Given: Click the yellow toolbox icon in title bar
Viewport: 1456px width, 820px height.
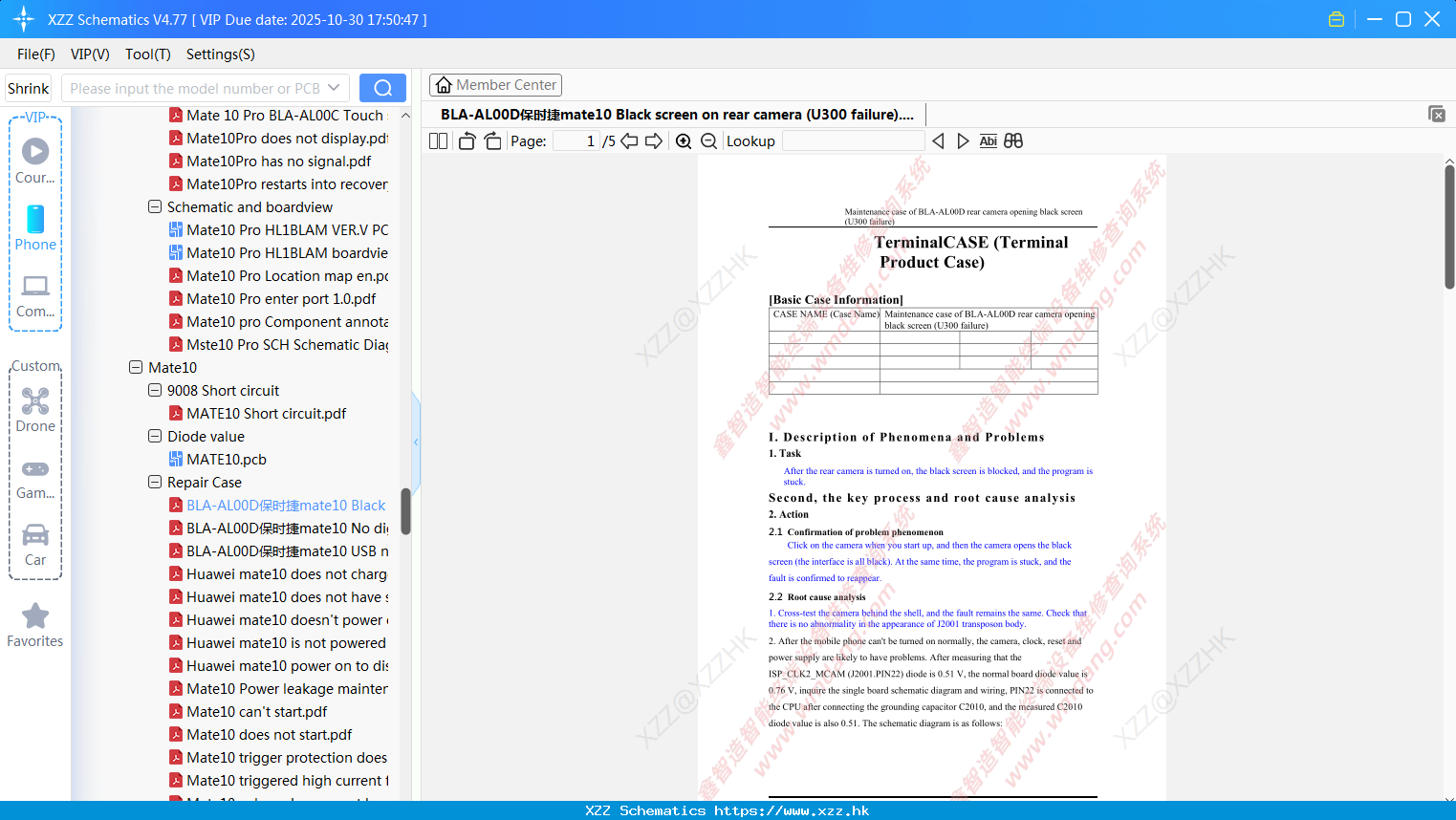Looking at the screenshot, I should pyautogui.click(x=1336, y=19).
